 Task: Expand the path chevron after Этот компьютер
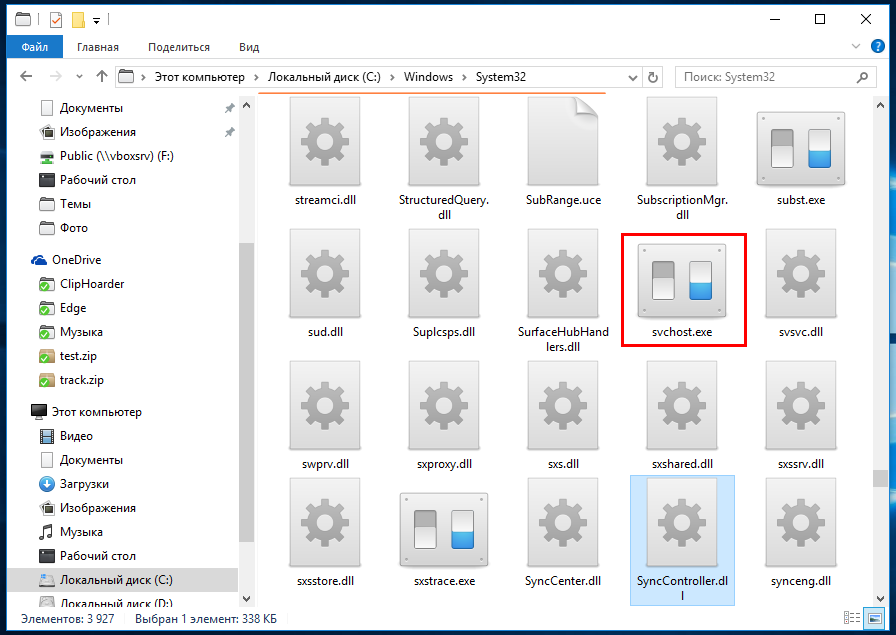256,77
